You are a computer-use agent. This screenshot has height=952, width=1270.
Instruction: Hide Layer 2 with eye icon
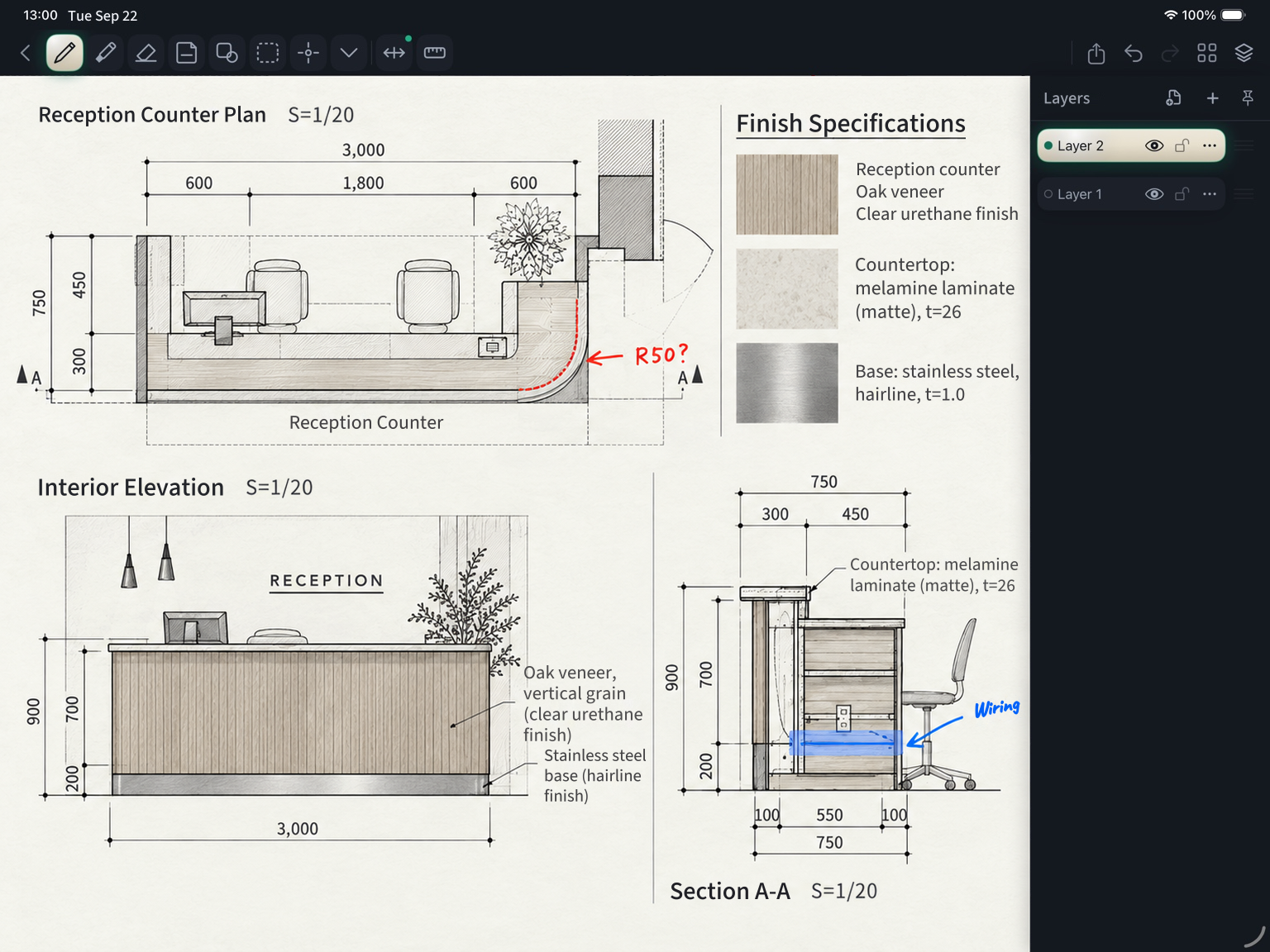click(1154, 145)
